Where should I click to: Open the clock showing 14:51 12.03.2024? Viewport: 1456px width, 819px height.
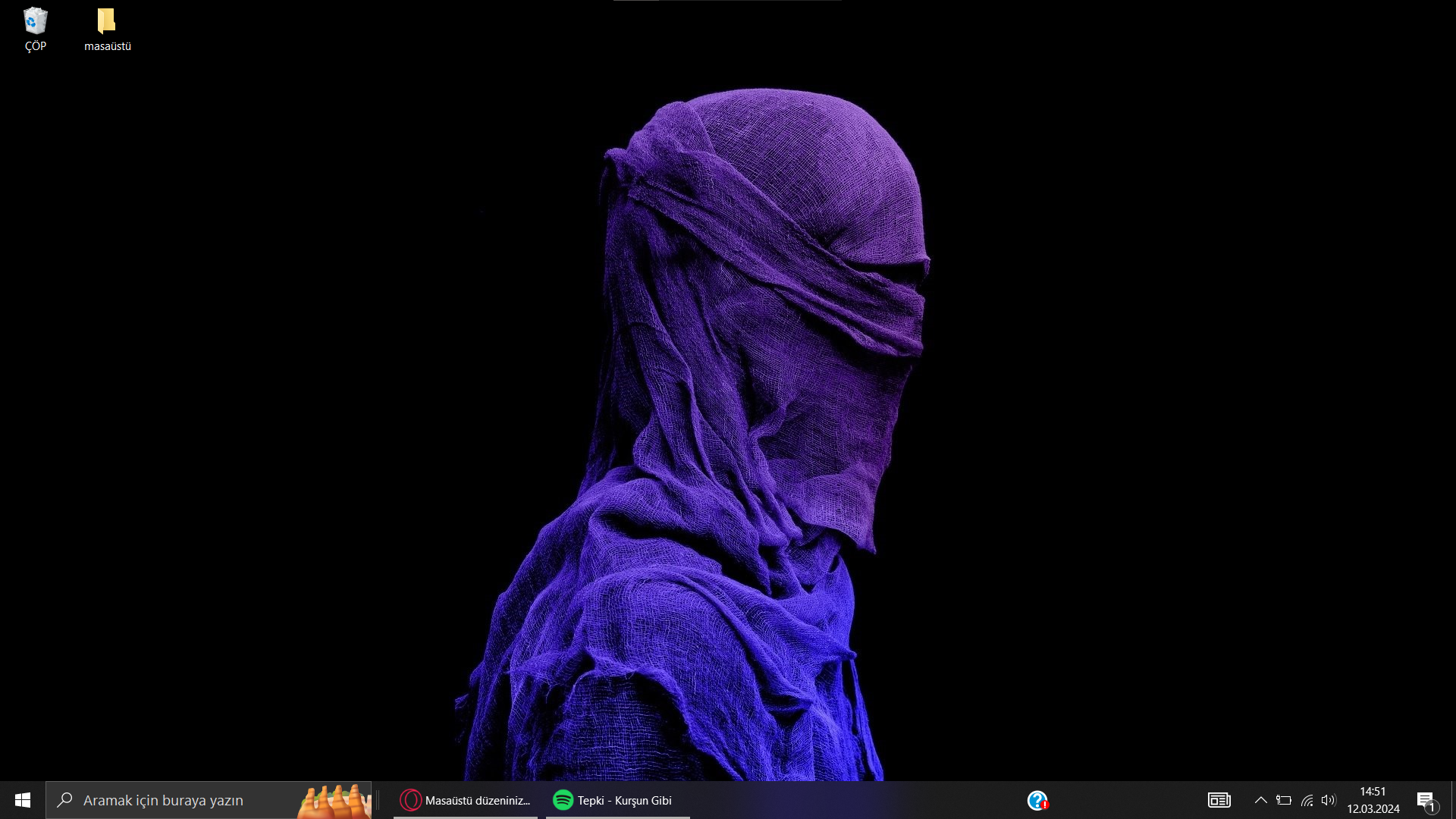pyautogui.click(x=1373, y=800)
